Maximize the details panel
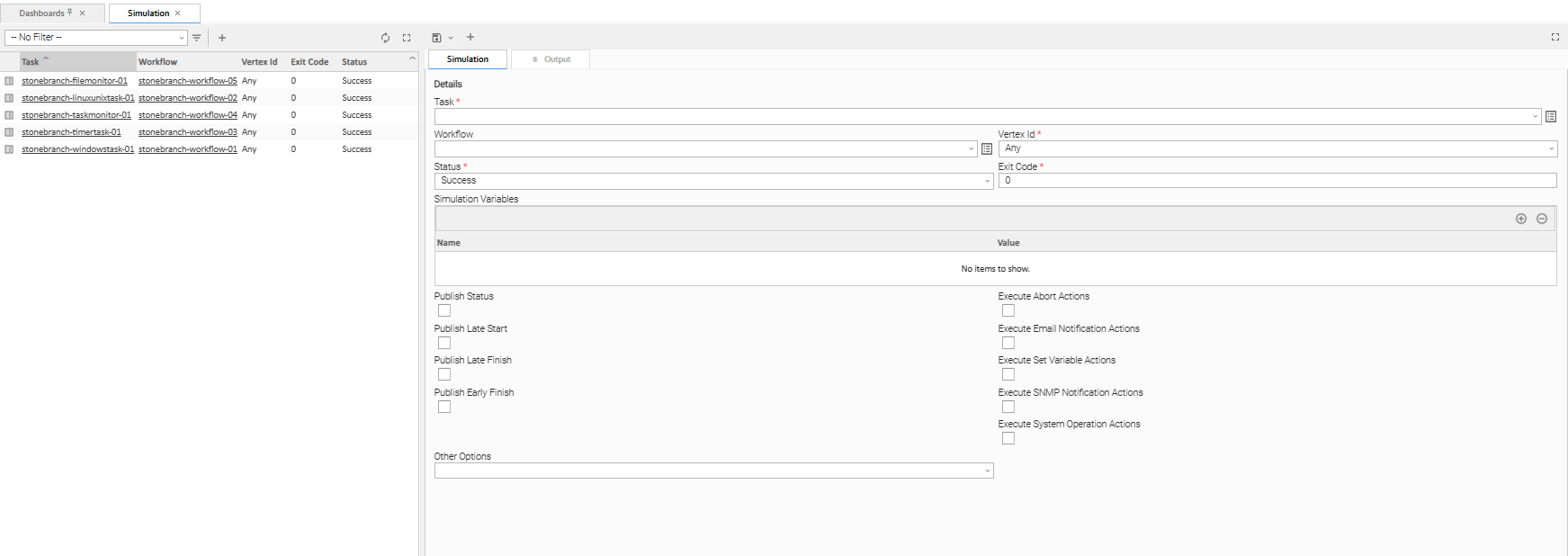The image size is (1568, 556). pyautogui.click(x=1555, y=37)
